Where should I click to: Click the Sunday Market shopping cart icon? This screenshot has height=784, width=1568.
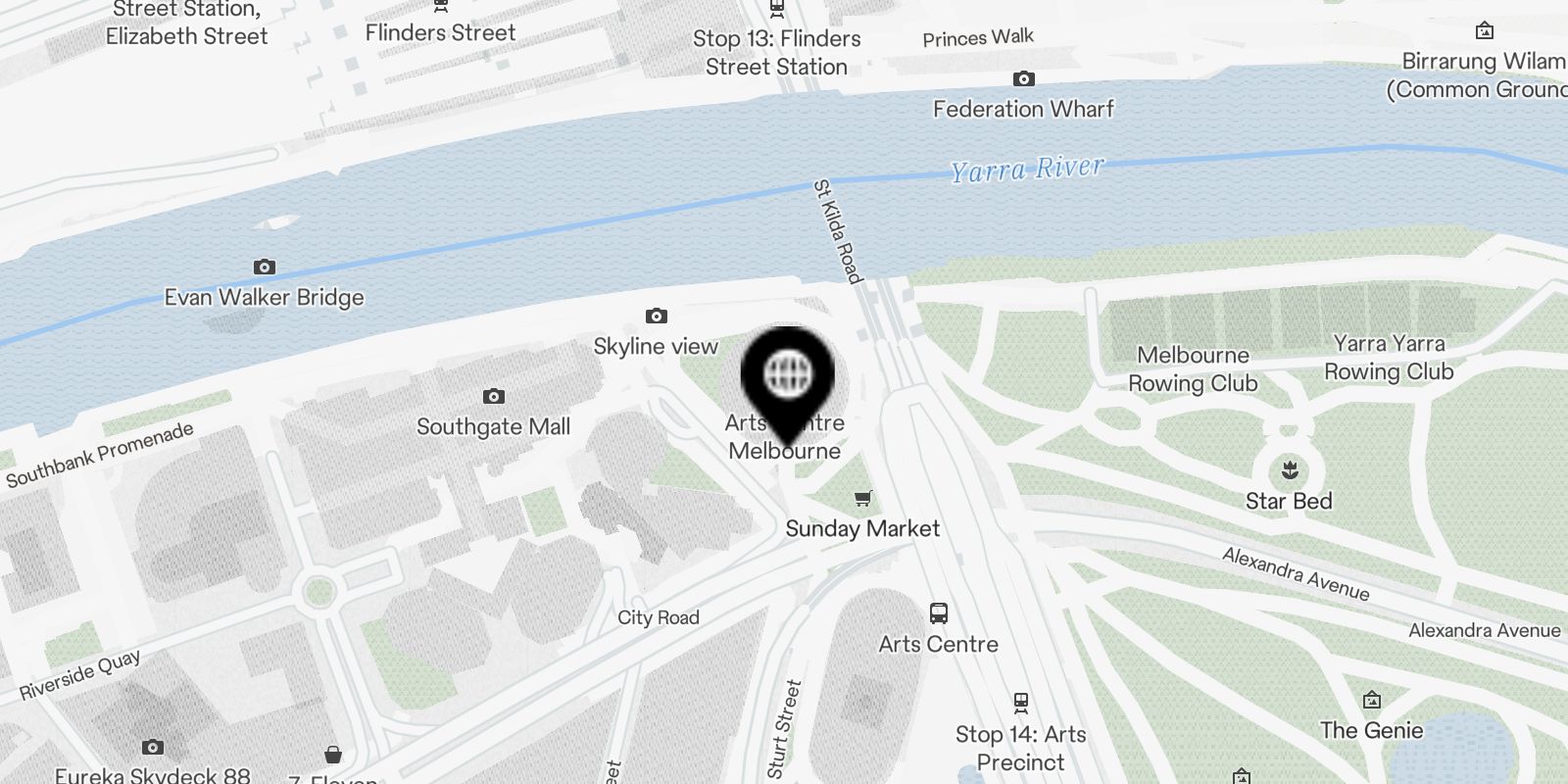[x=862, y=499]
